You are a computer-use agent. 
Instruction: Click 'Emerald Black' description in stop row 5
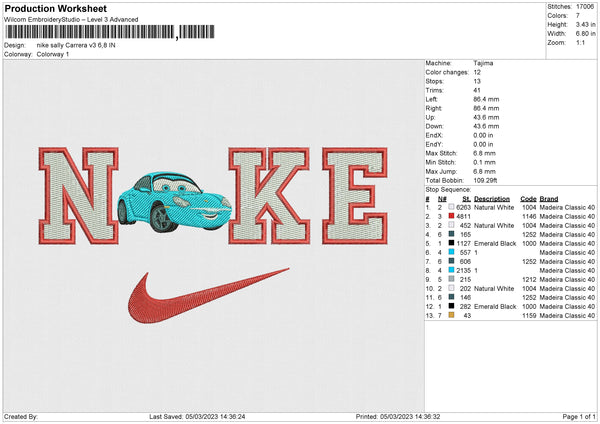pyautogui.click(x=495, y=243)
